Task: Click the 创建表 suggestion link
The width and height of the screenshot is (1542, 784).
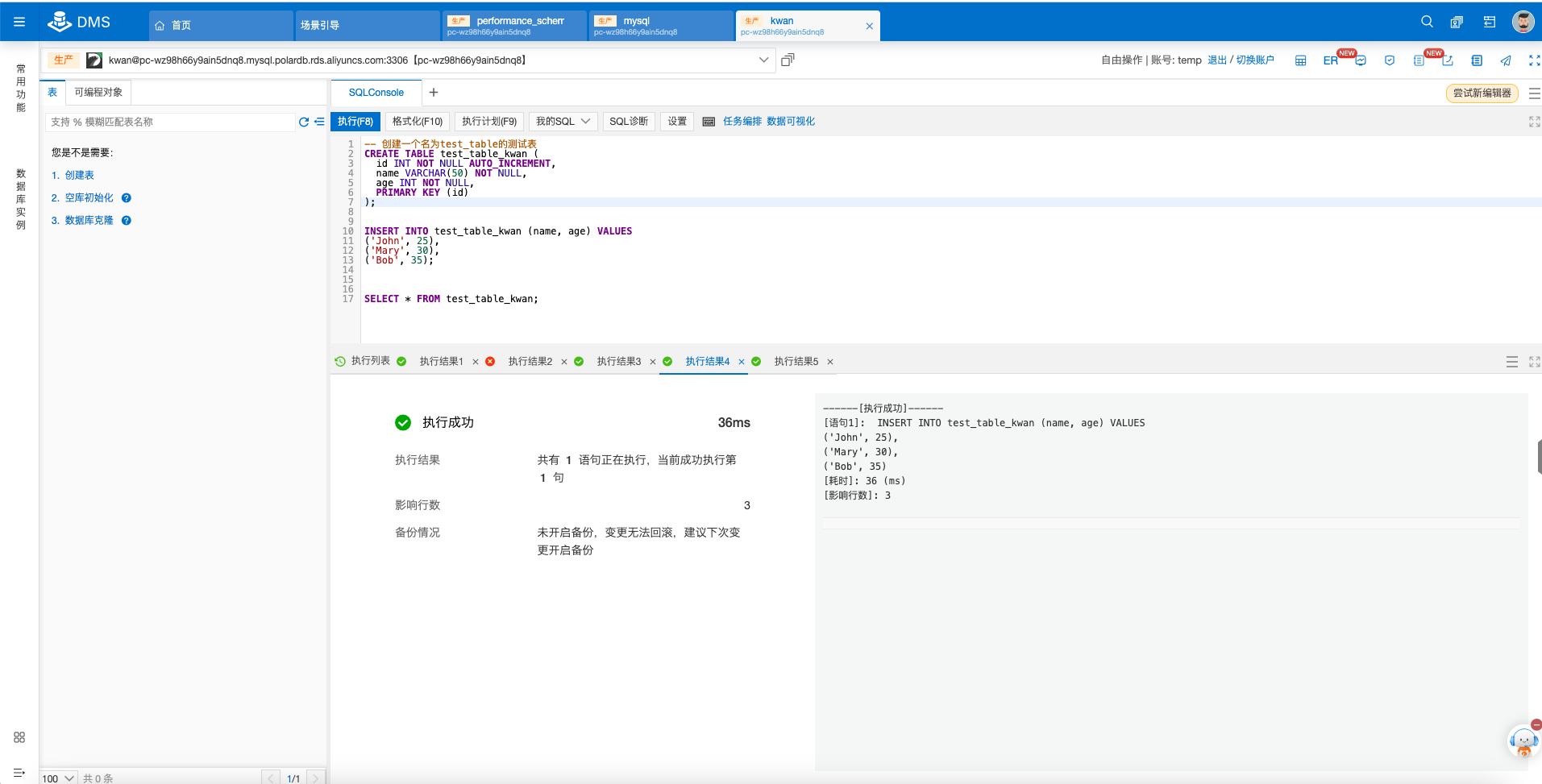Action: pyautogui.click(x=80, y=176)
